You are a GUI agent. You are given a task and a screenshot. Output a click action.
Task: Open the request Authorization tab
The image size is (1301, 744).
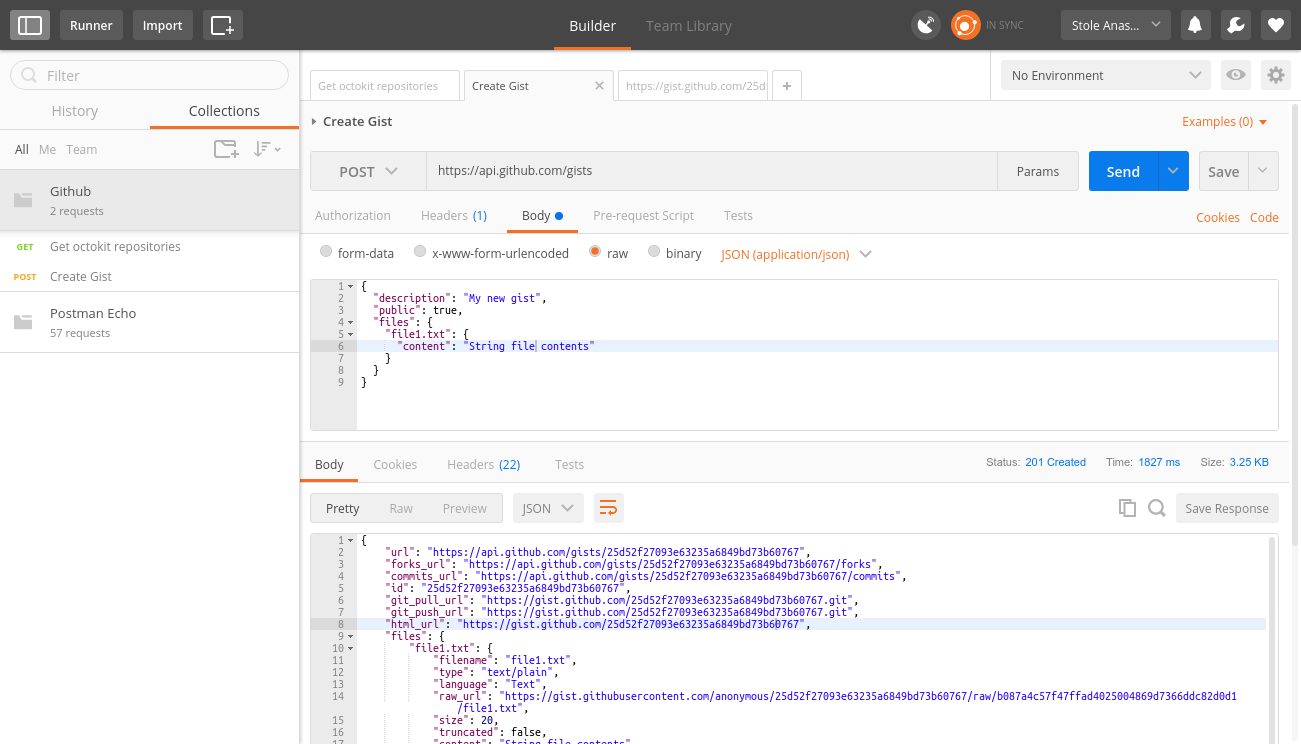click(353, 215)
